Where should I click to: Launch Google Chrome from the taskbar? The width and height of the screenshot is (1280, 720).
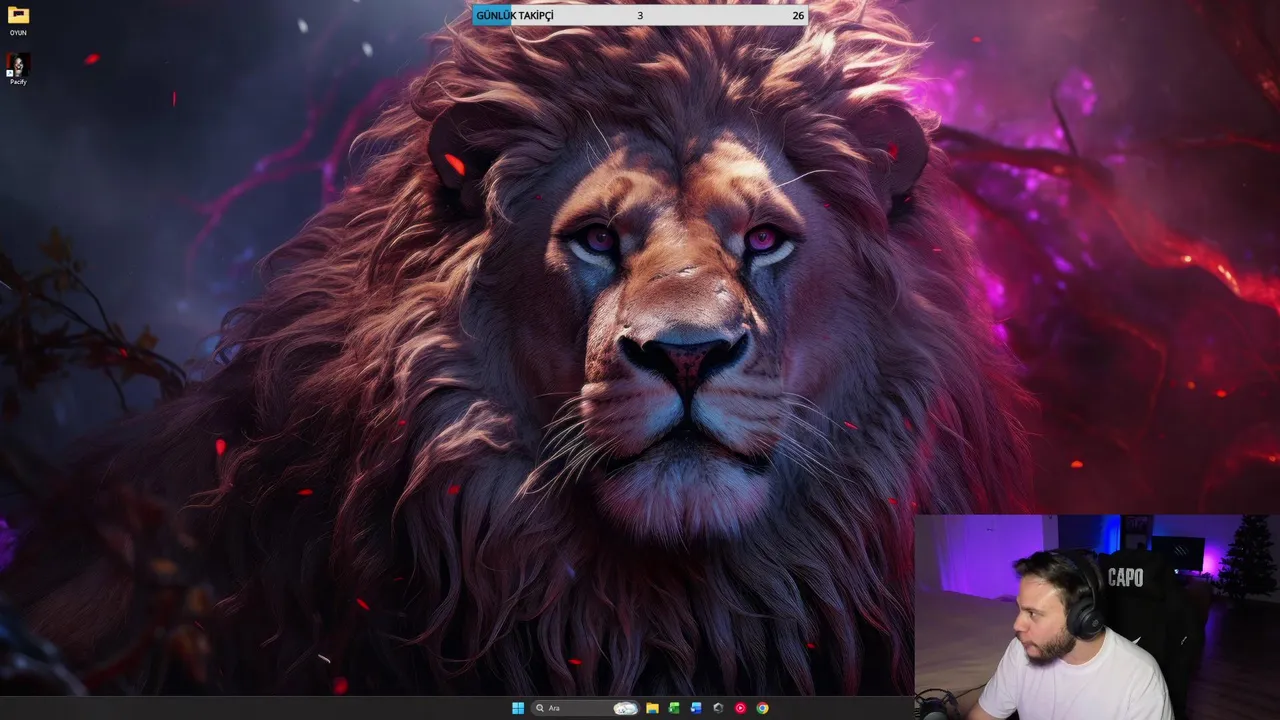[x=762, y=708]
